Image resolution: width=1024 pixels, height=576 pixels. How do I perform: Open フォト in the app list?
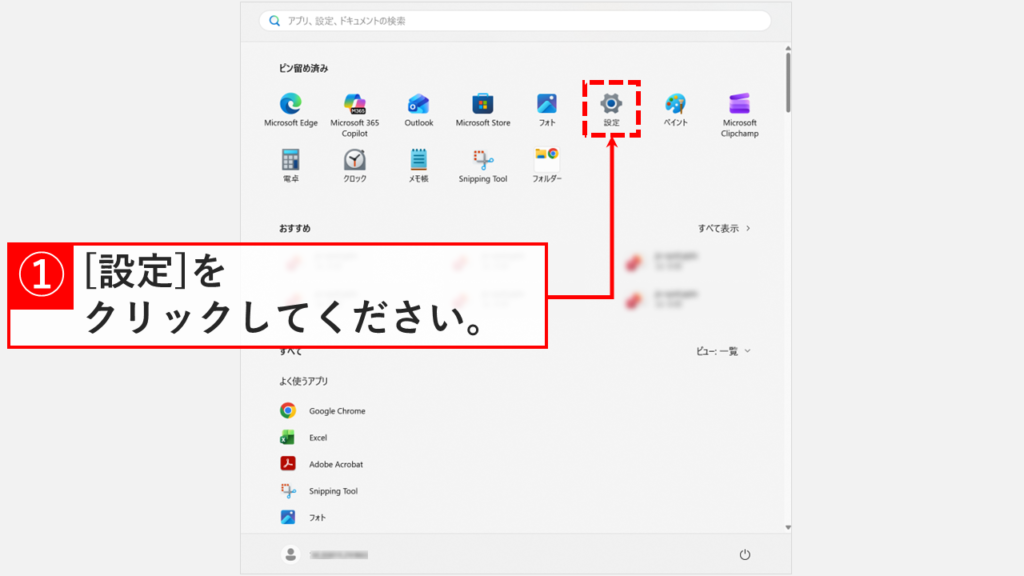pyautogui.click(x=303, y=517)
